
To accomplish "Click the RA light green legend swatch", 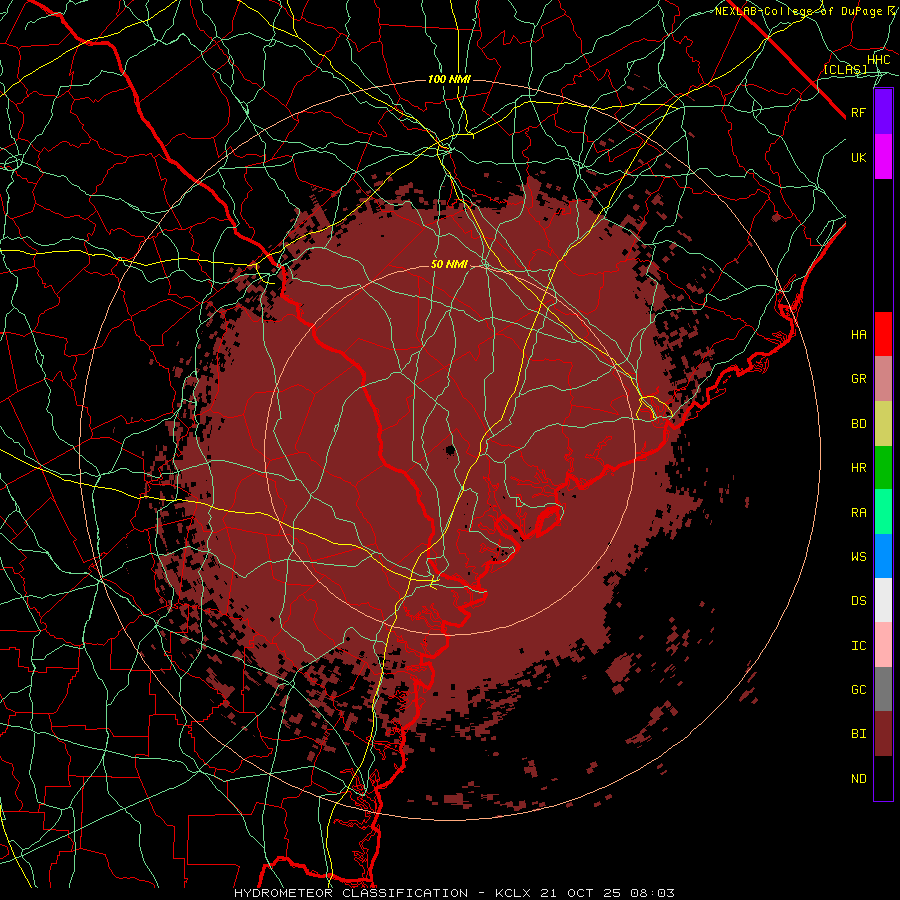I will pyautogui.click(x=883, y=512).
